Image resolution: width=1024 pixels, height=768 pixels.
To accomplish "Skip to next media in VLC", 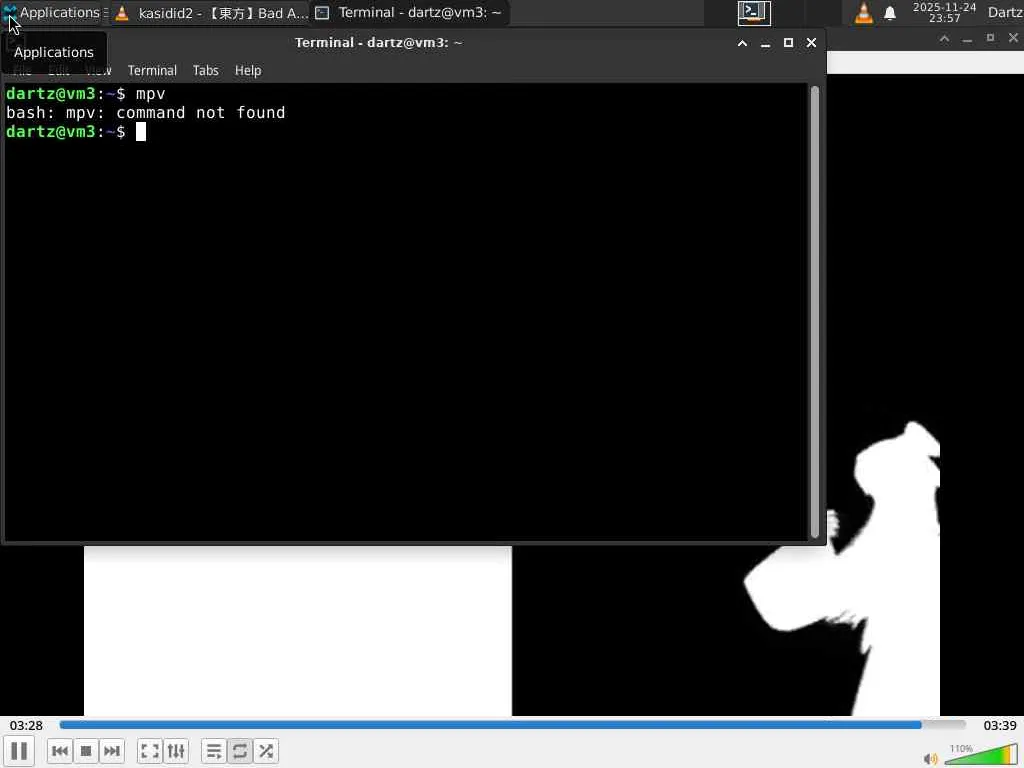I will tap(112, 751).
